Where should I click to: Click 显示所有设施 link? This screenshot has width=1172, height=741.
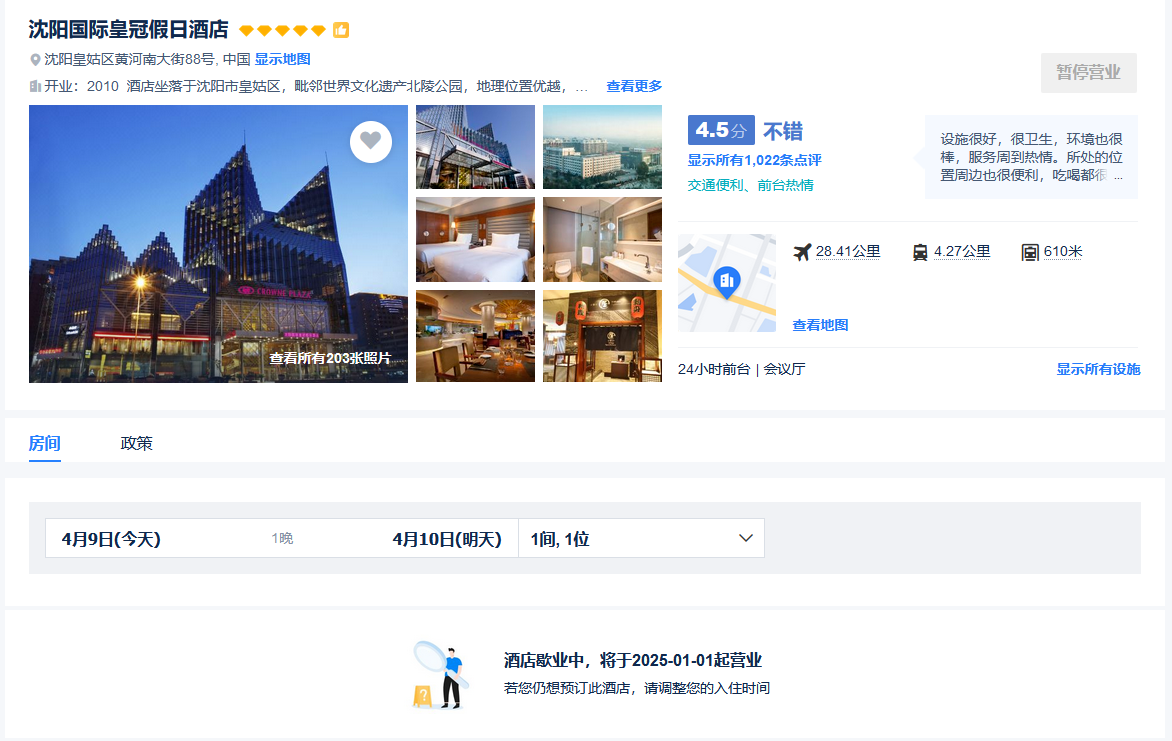1097,369
